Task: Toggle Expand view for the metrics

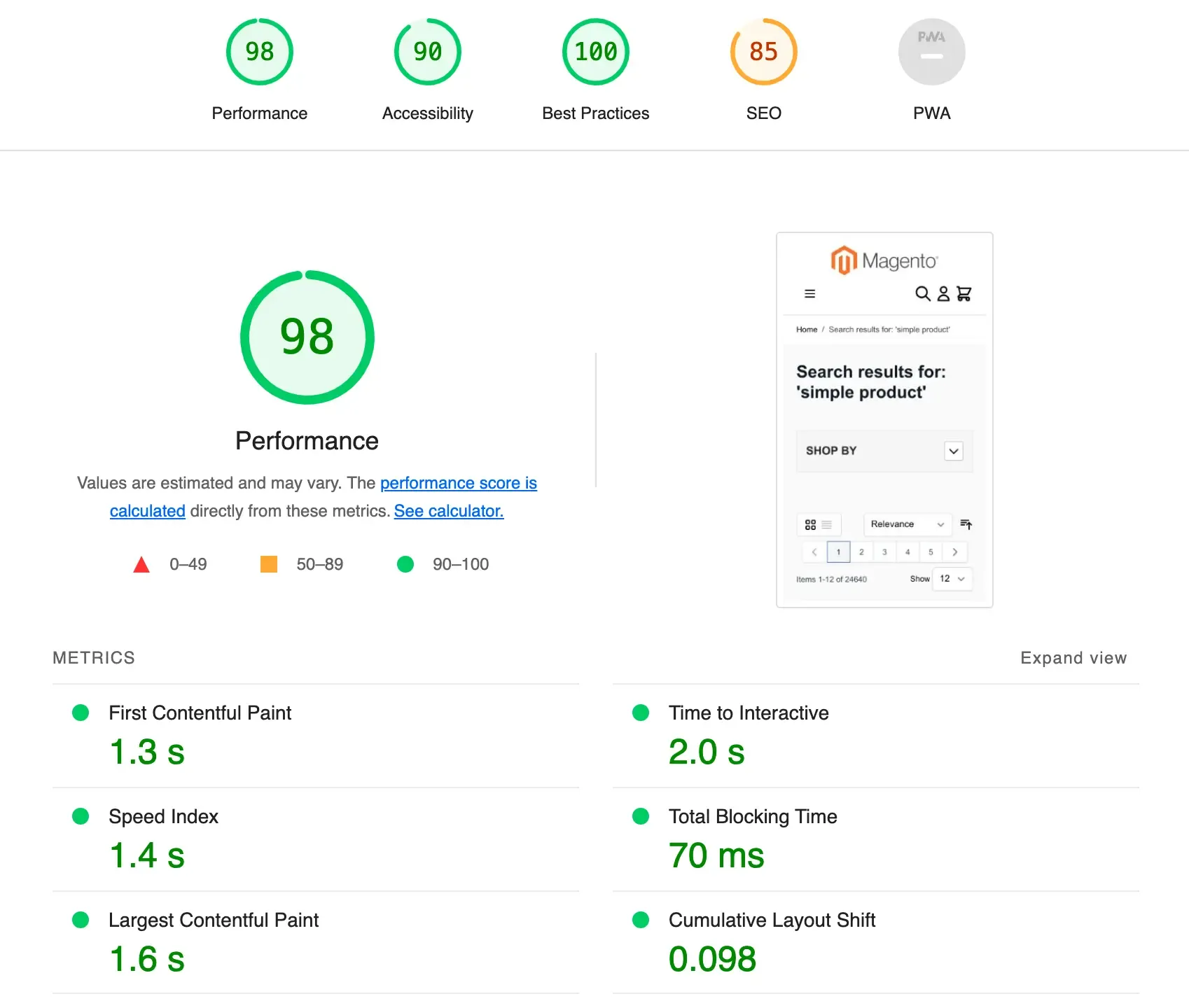Action: (x=1073, y=658)
